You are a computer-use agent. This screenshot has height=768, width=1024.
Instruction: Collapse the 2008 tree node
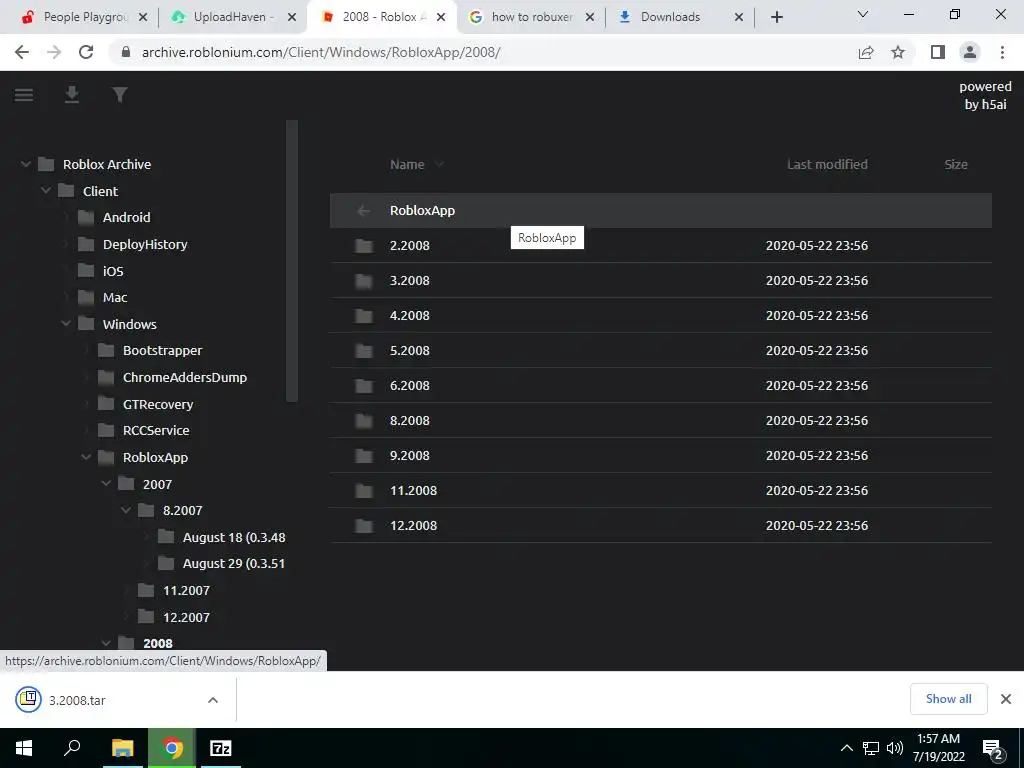106,643
